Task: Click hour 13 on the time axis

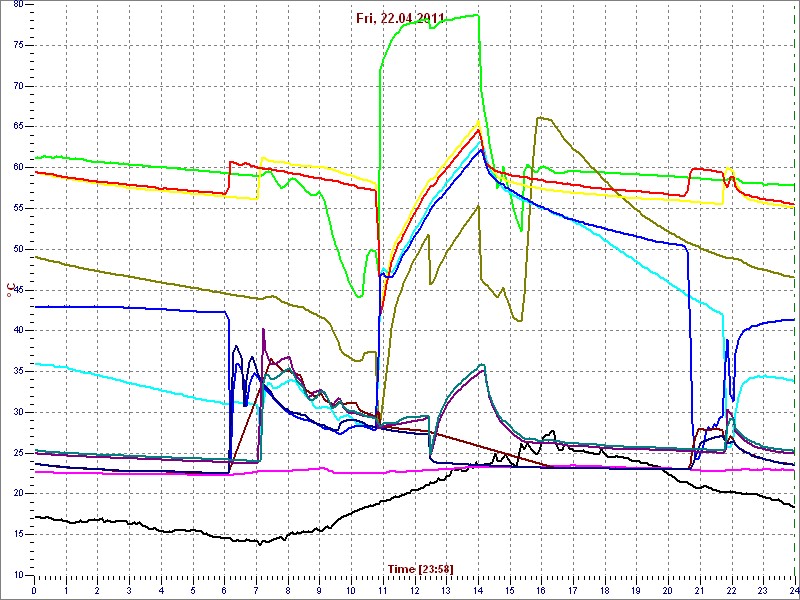Action: point(446,590)
